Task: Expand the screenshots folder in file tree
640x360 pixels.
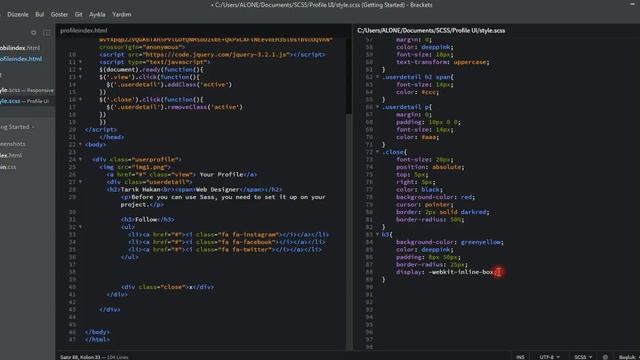Action: click(13, 144)
